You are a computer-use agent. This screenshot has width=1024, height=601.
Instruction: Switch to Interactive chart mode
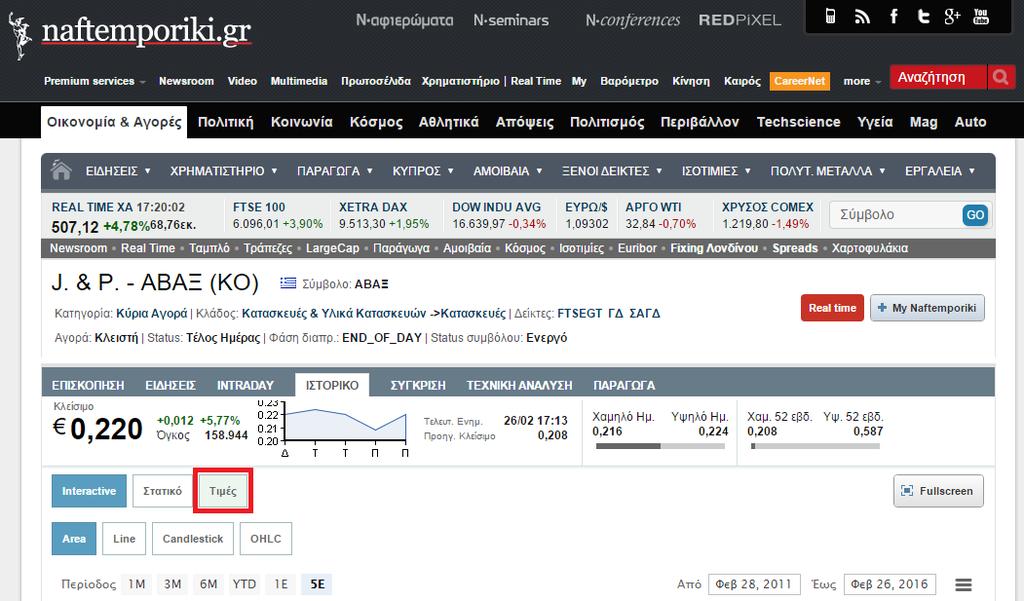point(89,491)
